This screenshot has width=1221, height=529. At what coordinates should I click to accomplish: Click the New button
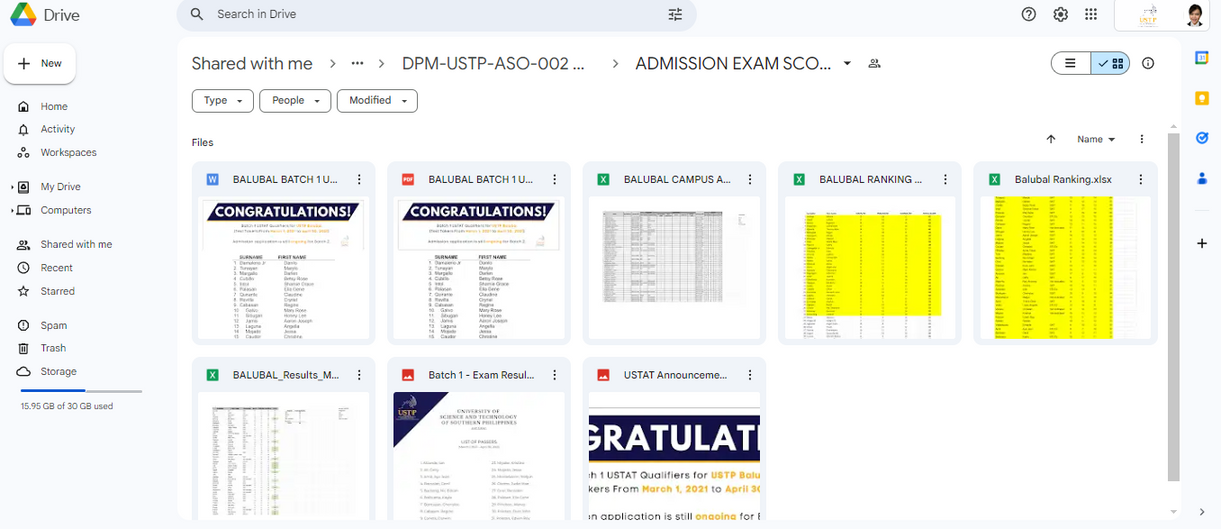(40, 63)
